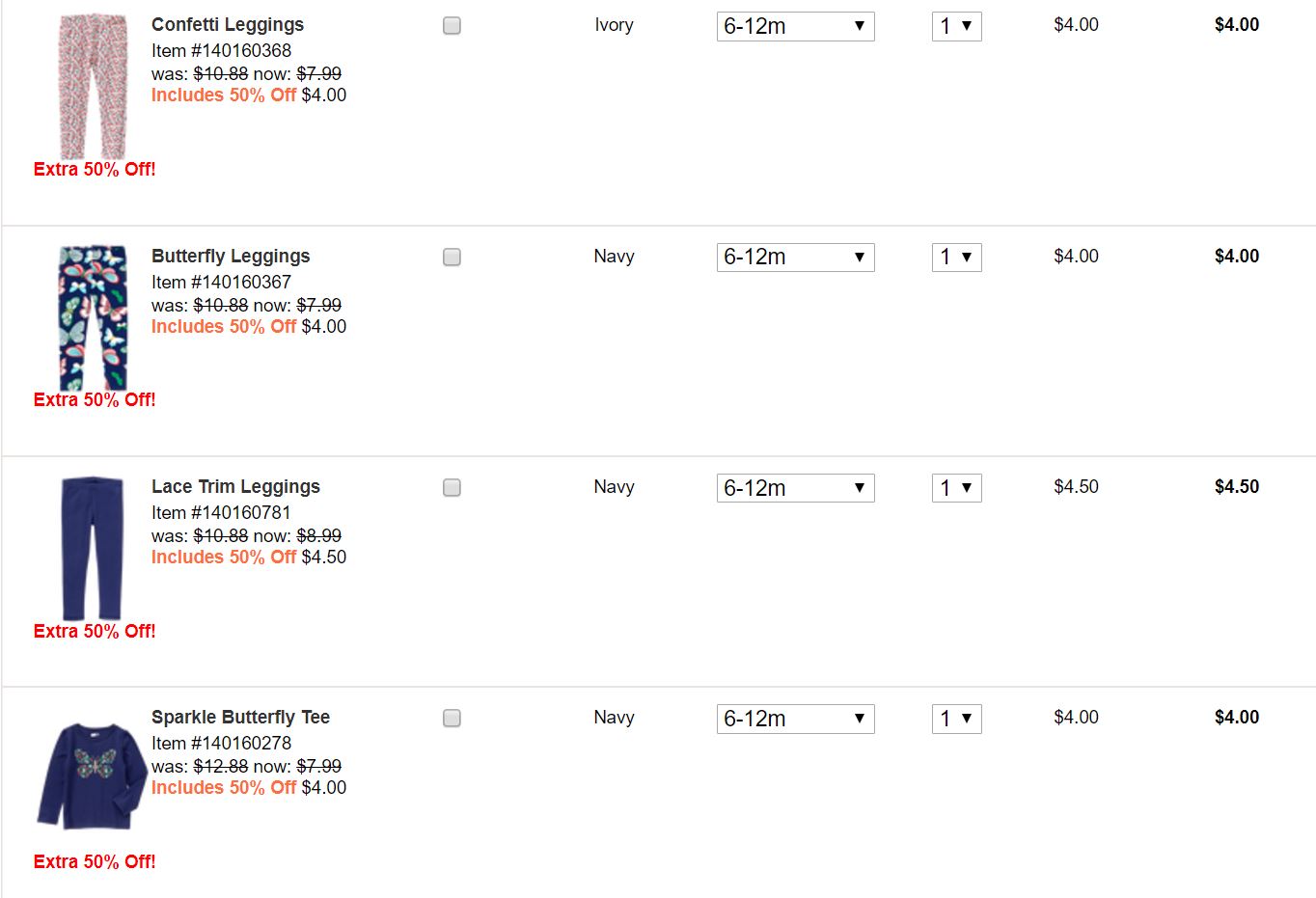
Task: Open quantity dropdown for Lace Trim Leggings
Action: (x=956, y=488)
